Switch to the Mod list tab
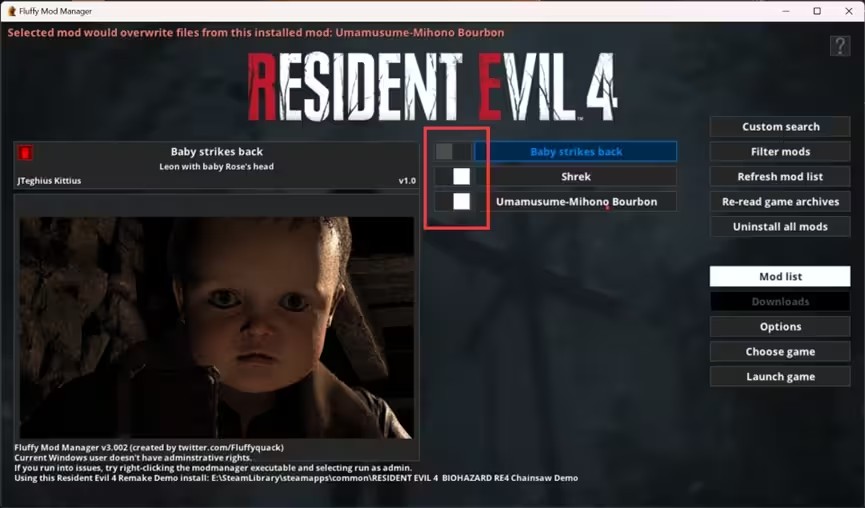 pyautogui.click(x=780, y=276)
